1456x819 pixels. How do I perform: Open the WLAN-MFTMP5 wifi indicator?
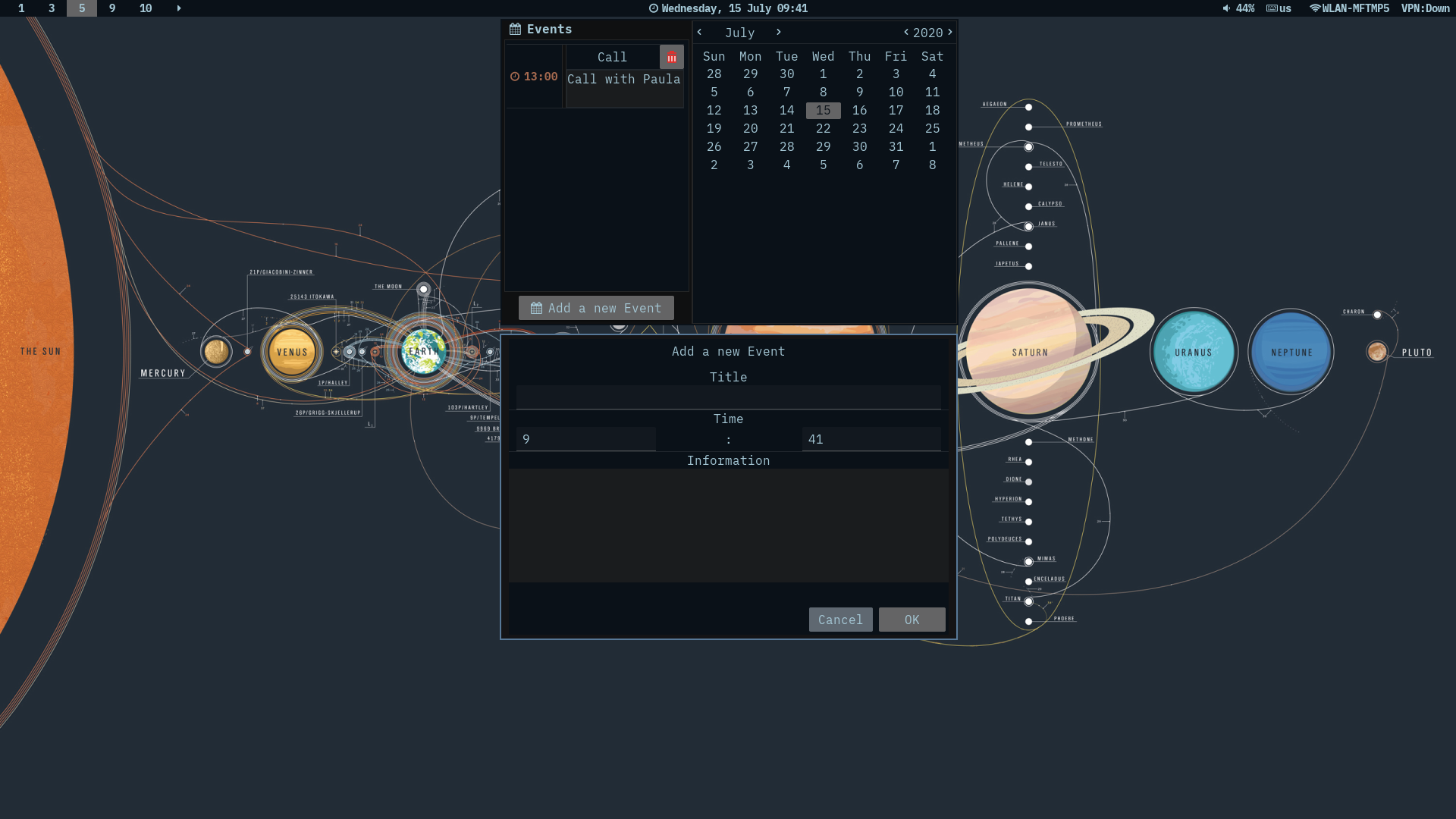click(1349, 8)
